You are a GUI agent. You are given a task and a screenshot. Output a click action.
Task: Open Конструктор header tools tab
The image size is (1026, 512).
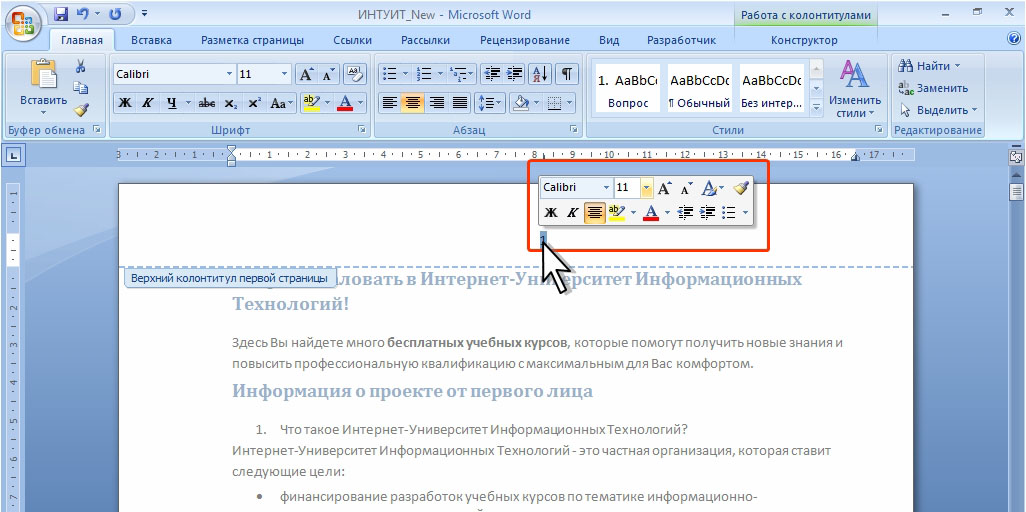pyautogui.click(x=804, y=40)
